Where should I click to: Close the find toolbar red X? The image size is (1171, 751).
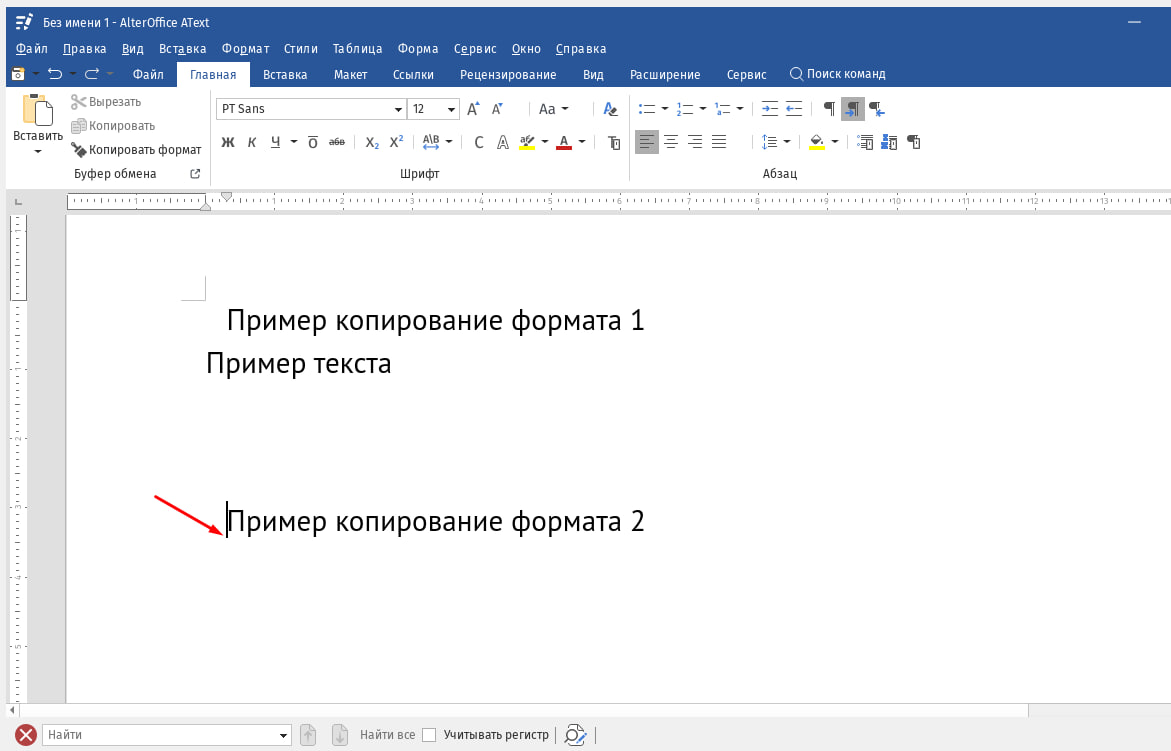pyautogui.click(x=26, y=735)
